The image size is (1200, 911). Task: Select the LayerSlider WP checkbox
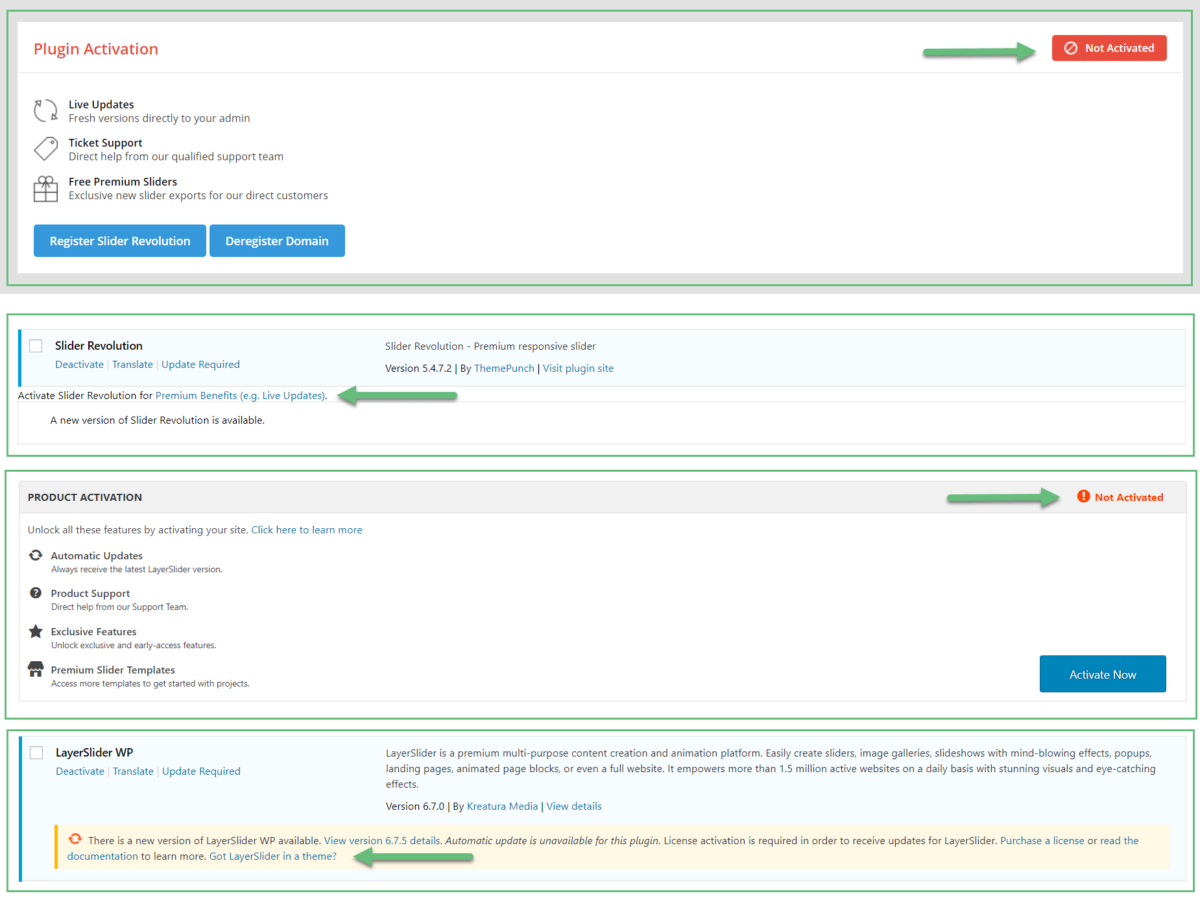36,752
